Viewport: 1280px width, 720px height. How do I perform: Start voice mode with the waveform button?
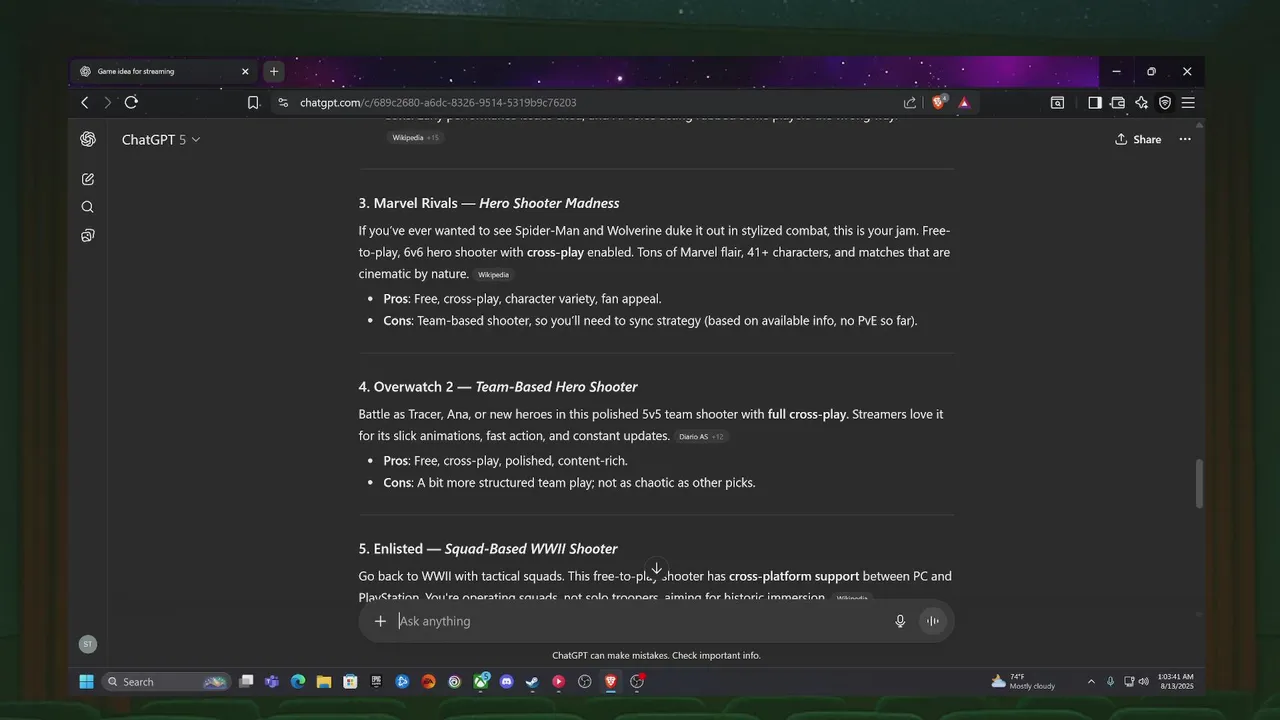tap(932, 621)
